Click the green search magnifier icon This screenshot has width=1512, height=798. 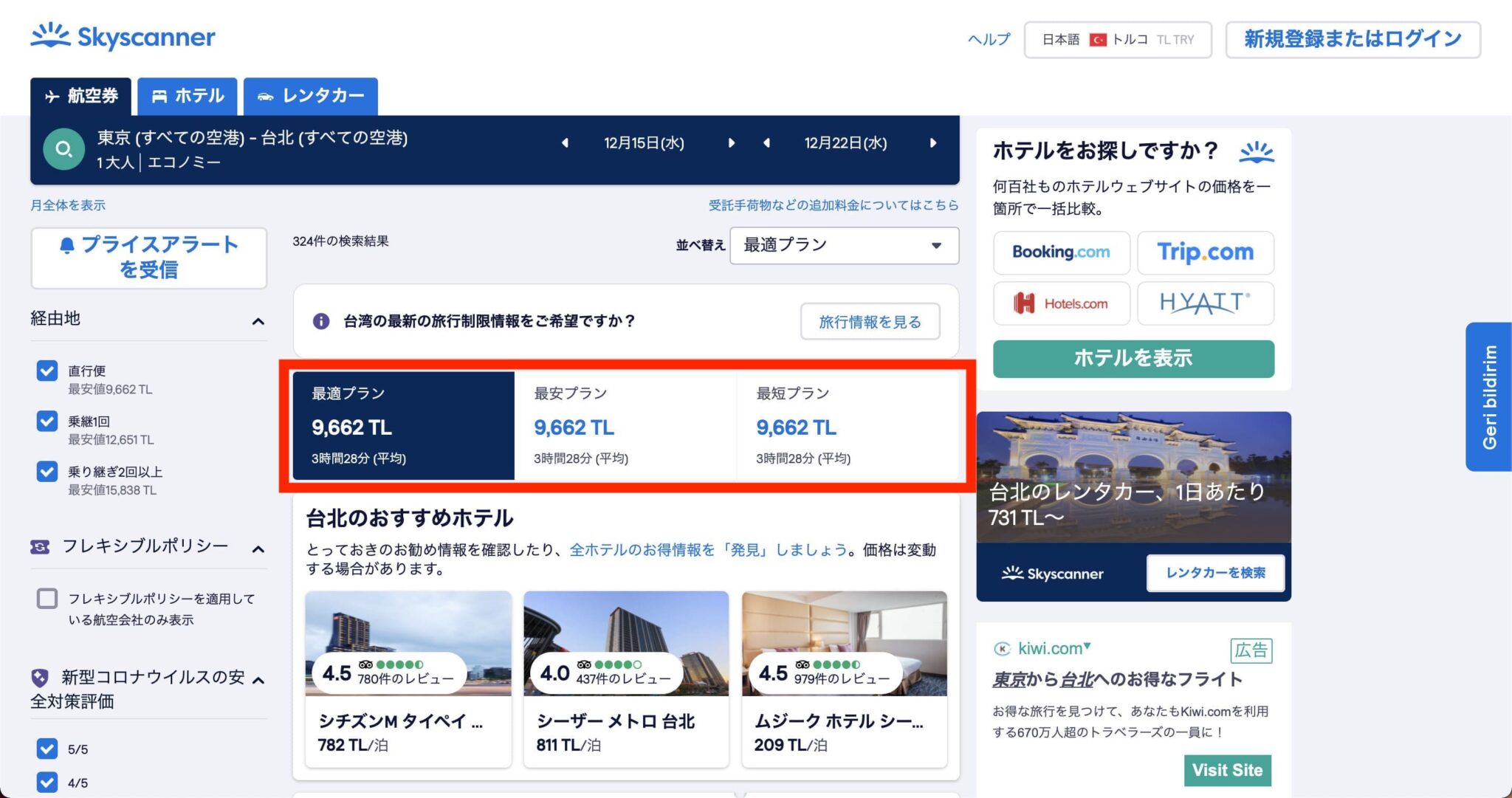pyautogui.click(x=63, y=148)
